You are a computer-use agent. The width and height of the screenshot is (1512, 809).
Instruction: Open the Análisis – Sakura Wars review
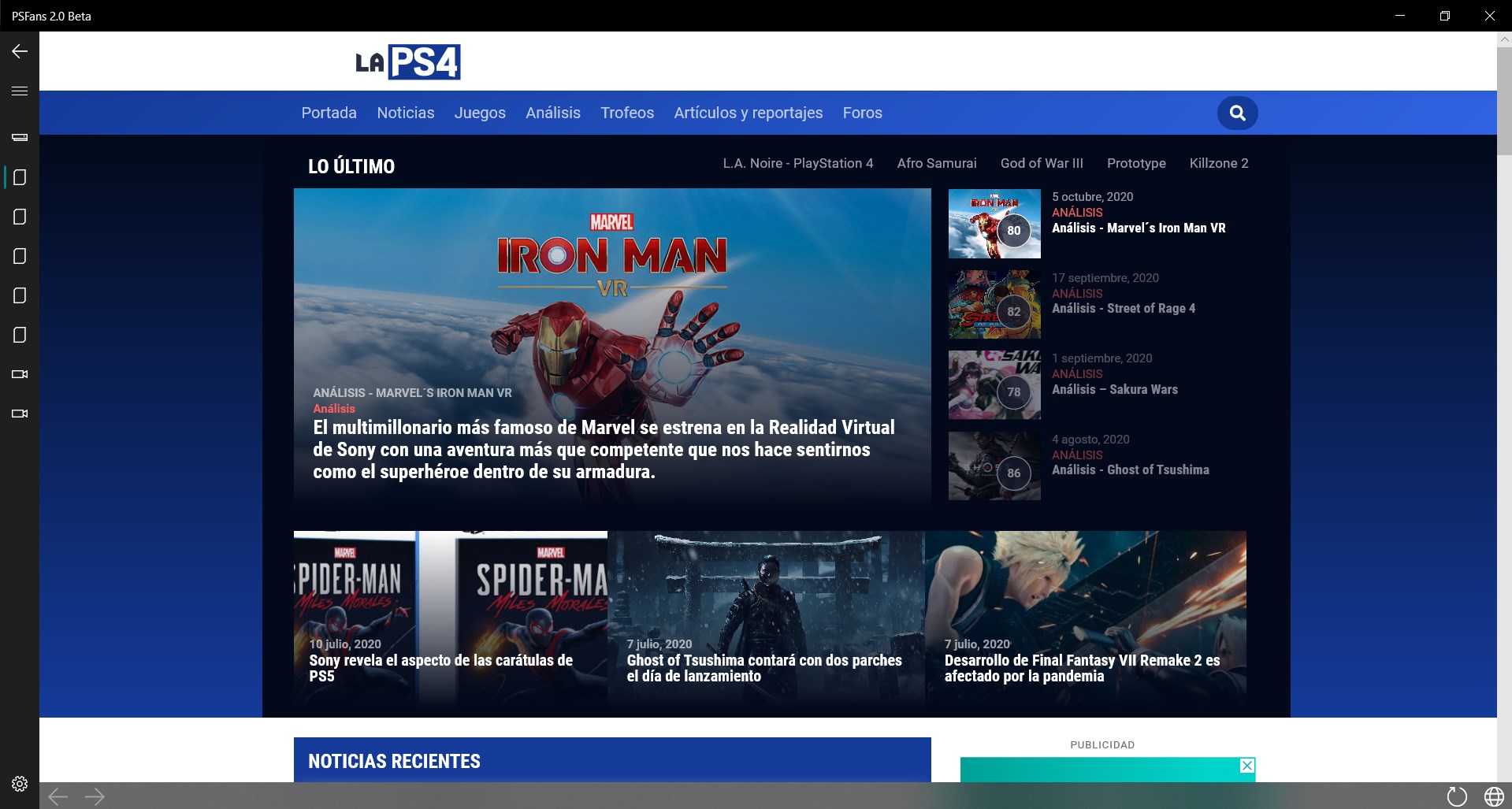click(1115, 389)
